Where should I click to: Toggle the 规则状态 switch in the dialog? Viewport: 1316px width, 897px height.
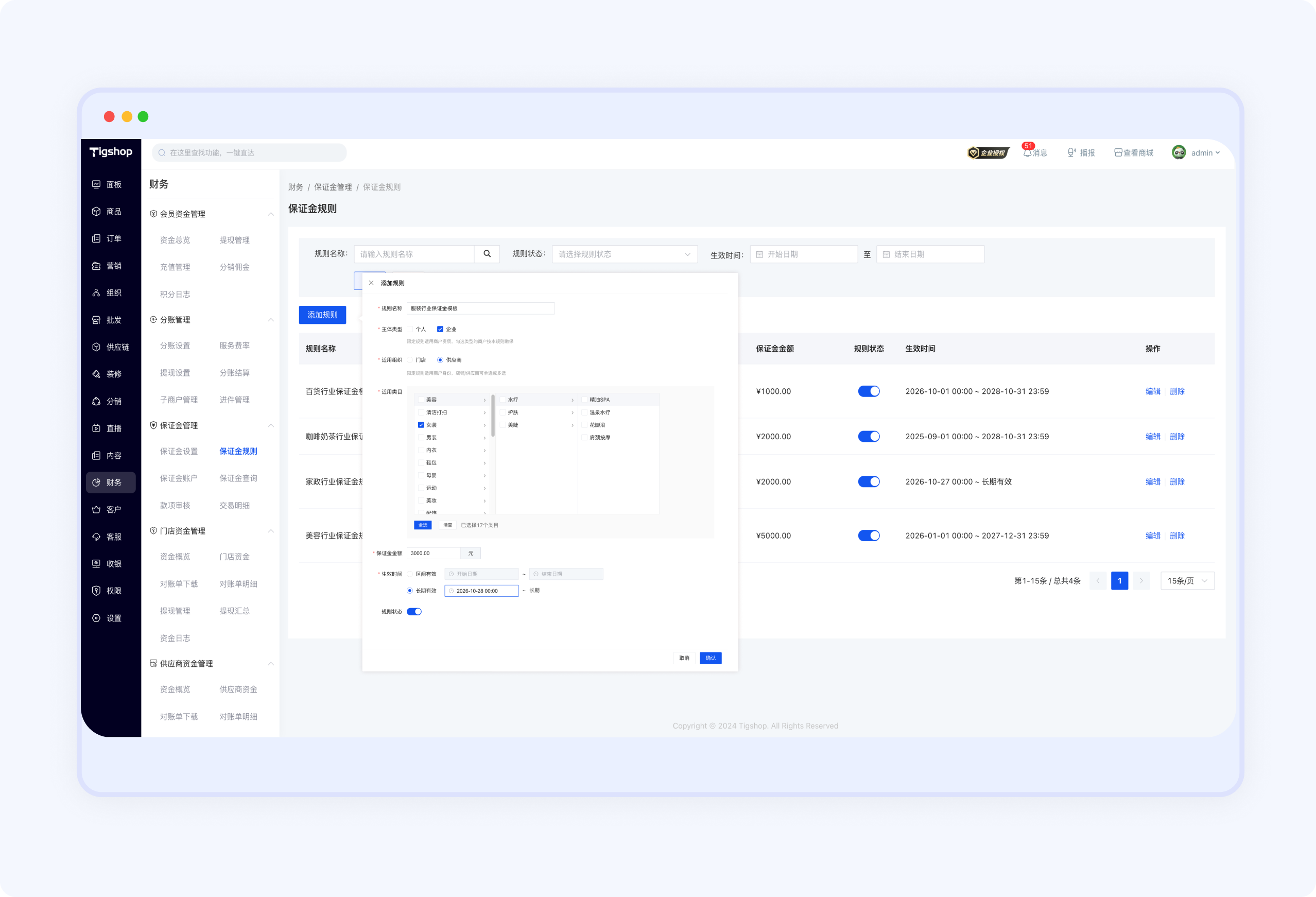click(414, 612)
